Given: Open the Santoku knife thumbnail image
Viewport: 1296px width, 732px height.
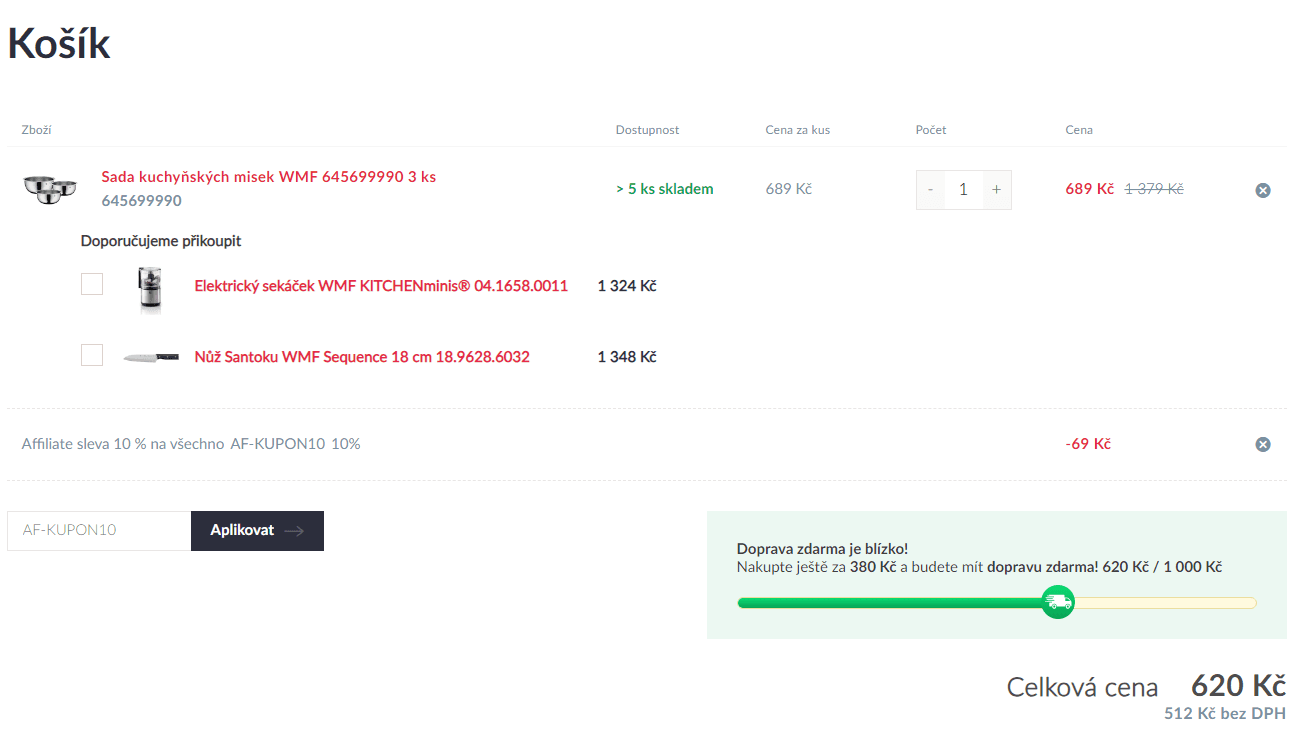Looking at the screenshot, I should point(151,357).
